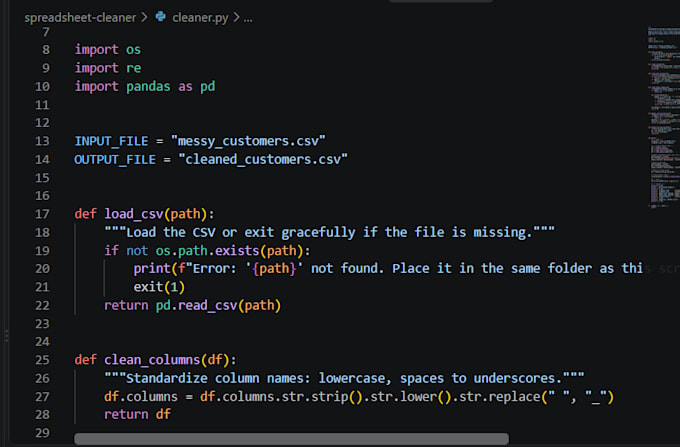The image size is (680, 447).
Task: Click the exit(1) call on line 21
Action: pos(159,287)
